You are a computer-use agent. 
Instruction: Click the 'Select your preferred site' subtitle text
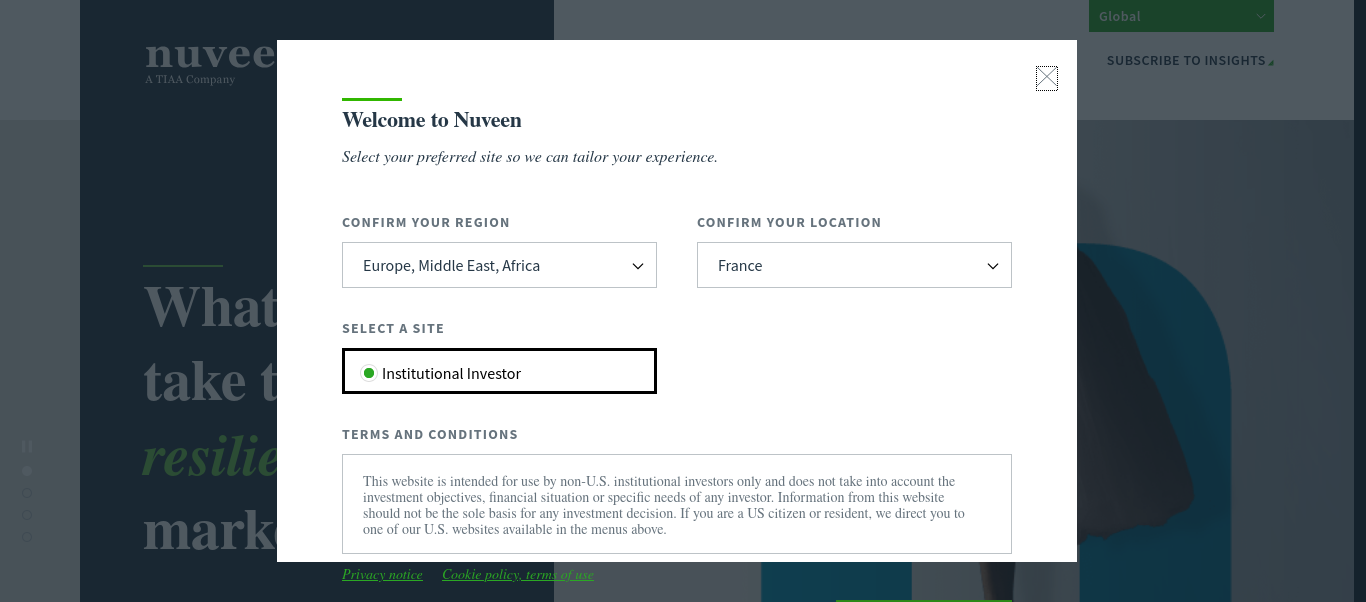pos(530,157)
